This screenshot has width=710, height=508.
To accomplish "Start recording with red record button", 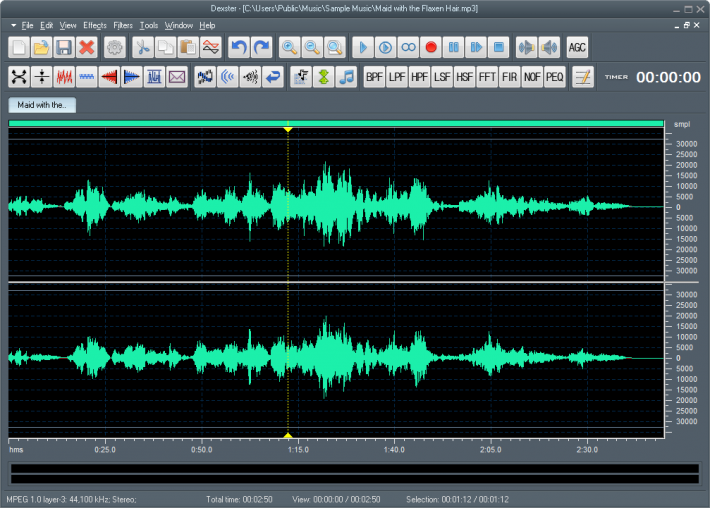I will [431, 48].
